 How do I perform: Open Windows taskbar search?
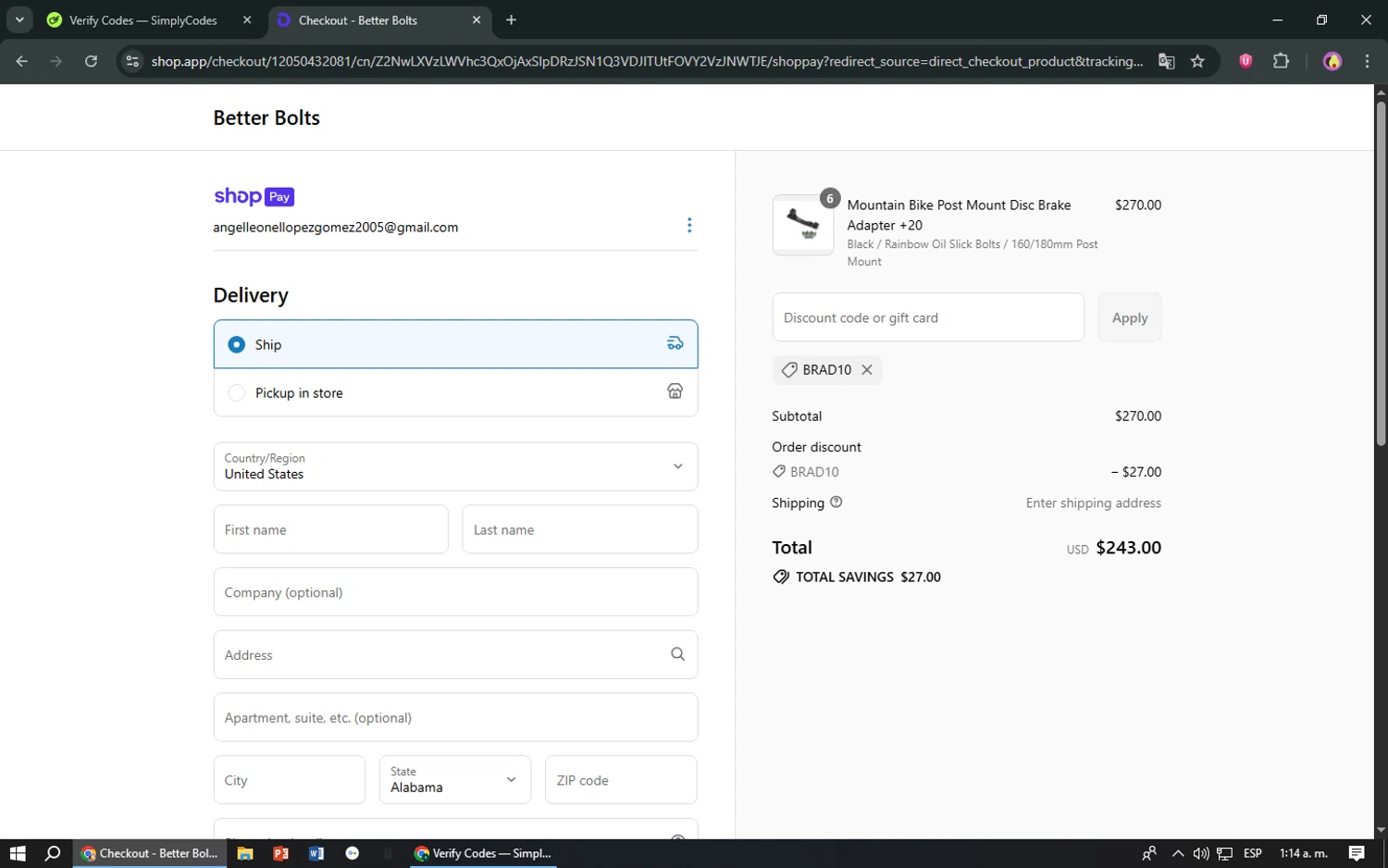(53, 853)
